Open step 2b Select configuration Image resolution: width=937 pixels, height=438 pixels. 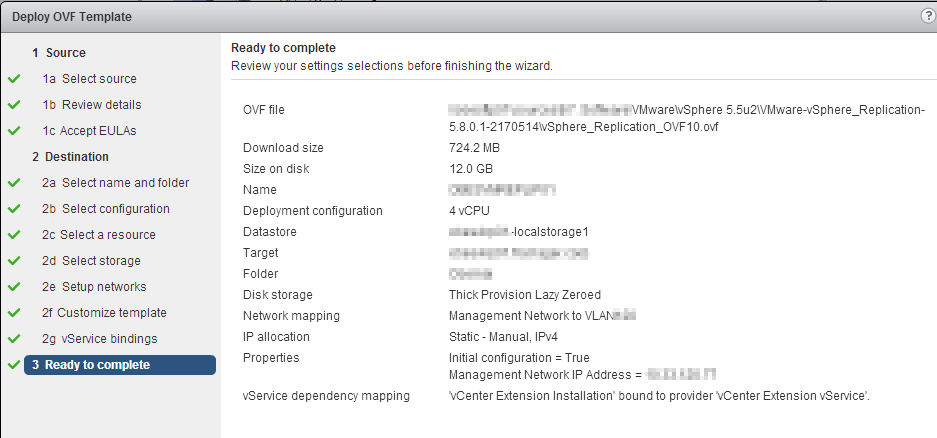pos(106,209)
